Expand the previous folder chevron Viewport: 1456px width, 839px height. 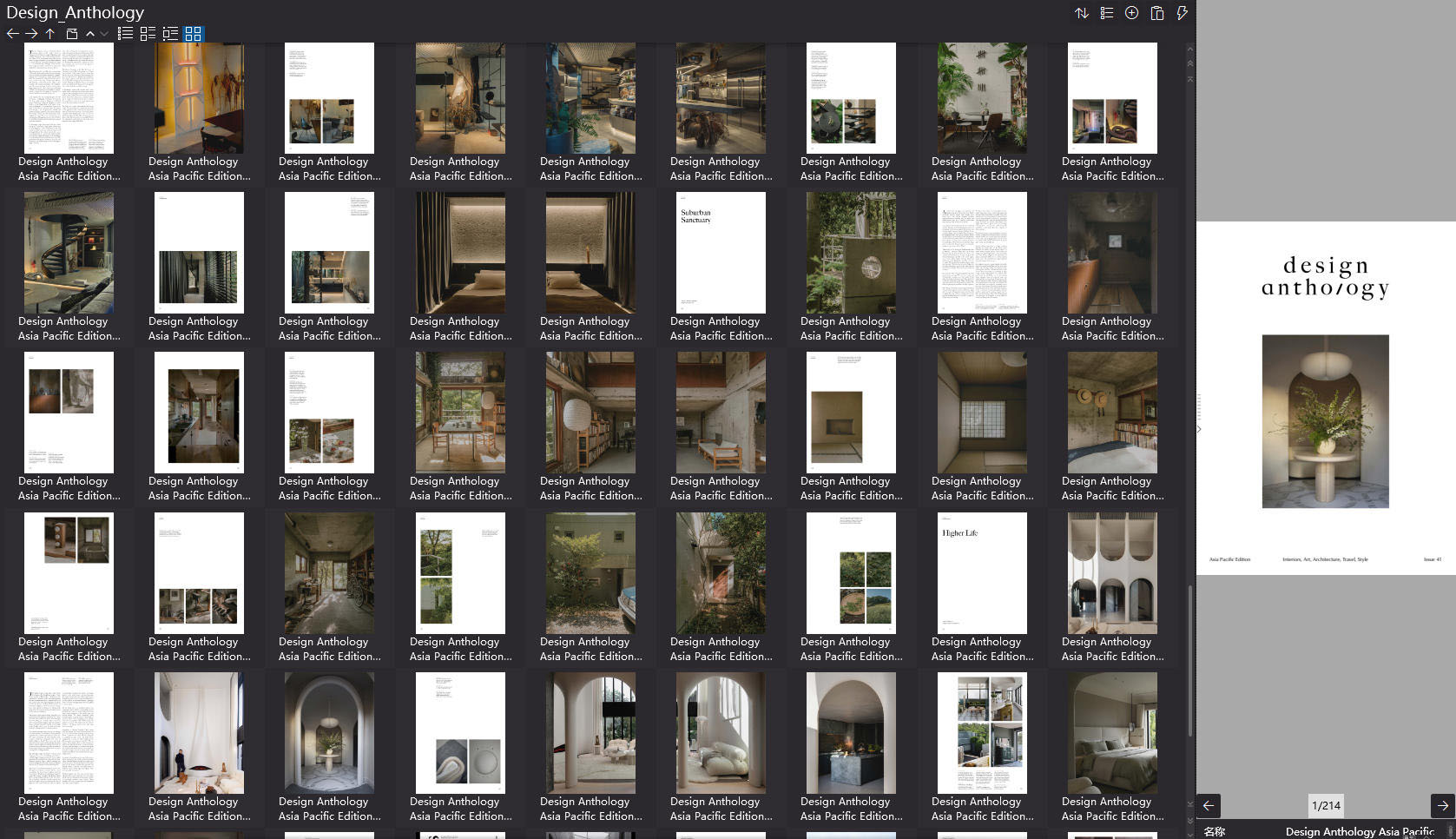tap(89, 33)
